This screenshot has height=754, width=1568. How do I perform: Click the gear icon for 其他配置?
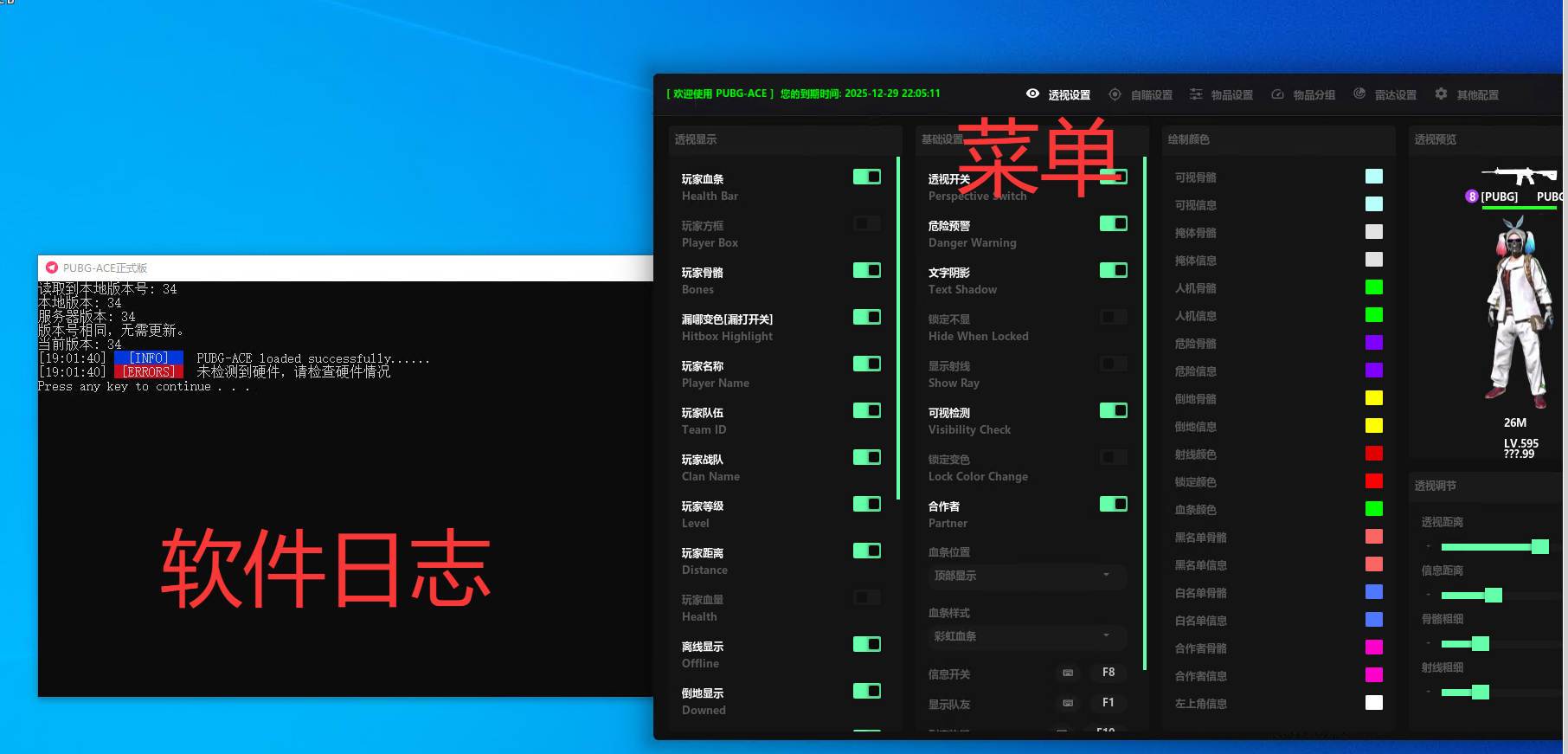point(1441,93)
